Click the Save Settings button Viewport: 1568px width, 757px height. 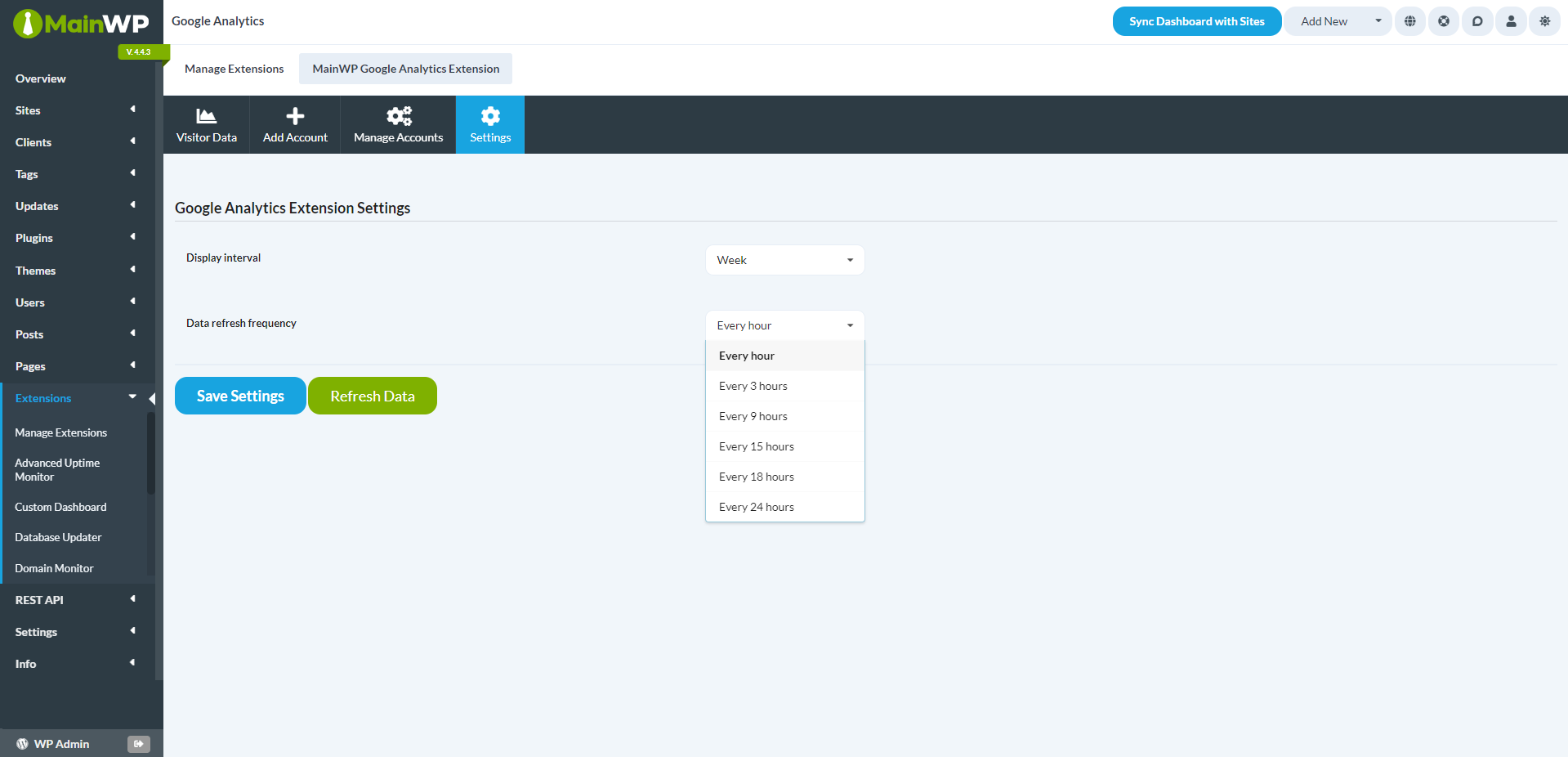pos(240,396)
